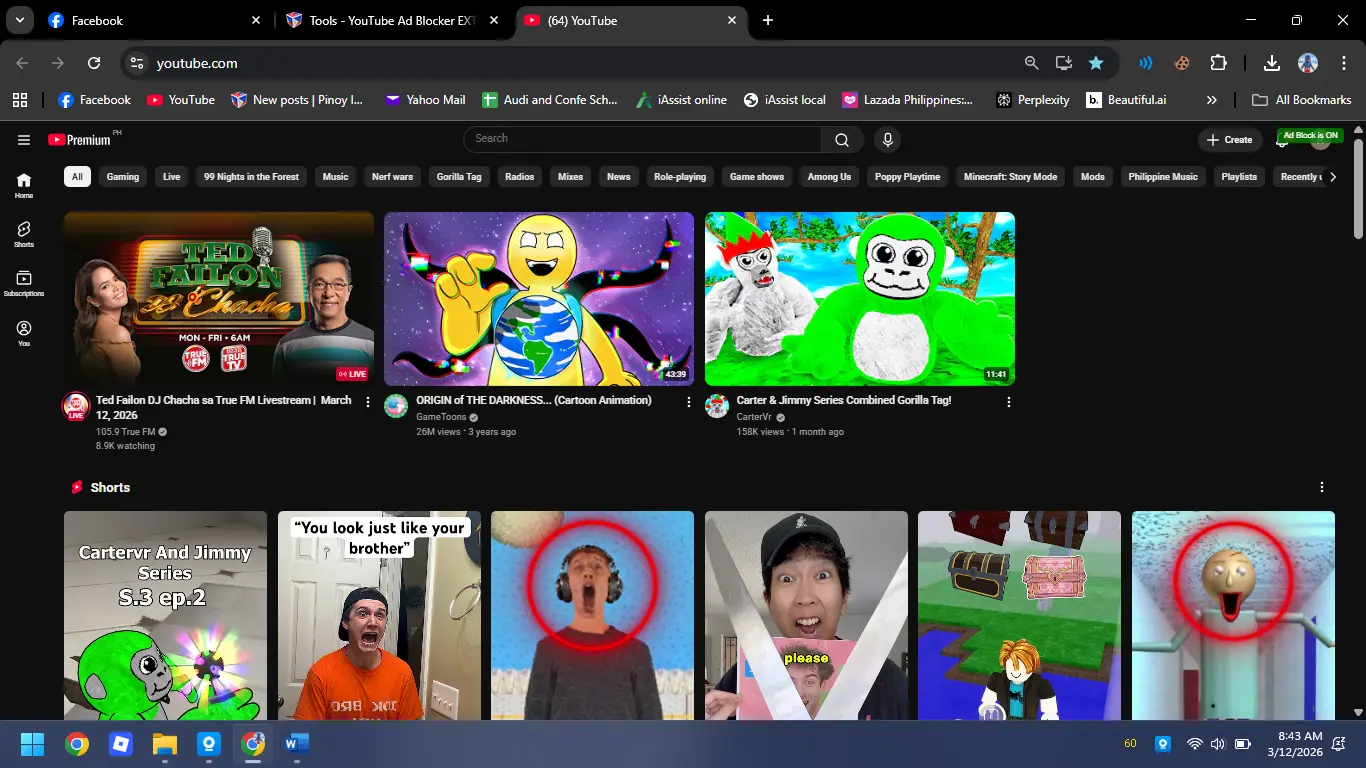Open the Perplexity bookmark
This screenshot has width=1366, height=768.
[x=1032, y=100]
